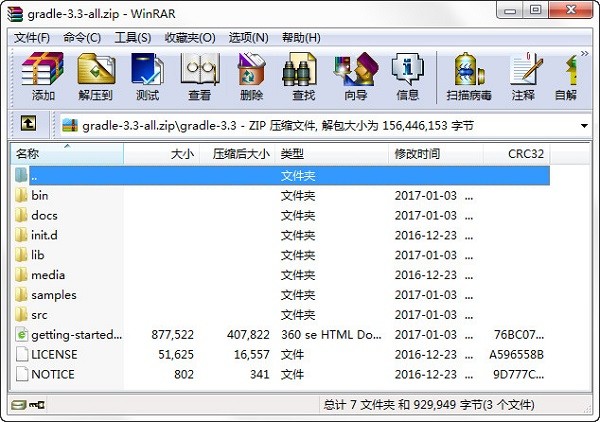Click the WinRAR title bar books icon
Image resolution: width=600 pixels, height=422 pixels.
(15, 14)
